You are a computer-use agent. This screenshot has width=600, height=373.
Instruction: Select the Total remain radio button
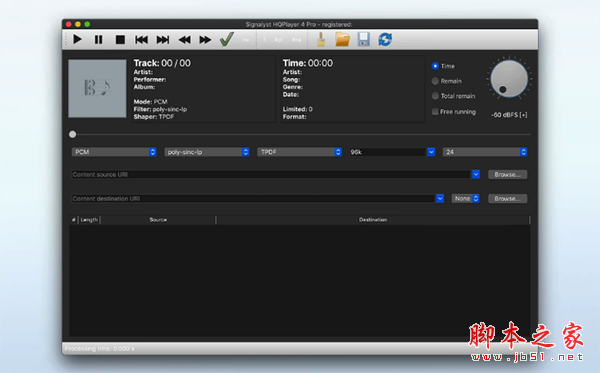pyautogui.click(x=435, y=96)
